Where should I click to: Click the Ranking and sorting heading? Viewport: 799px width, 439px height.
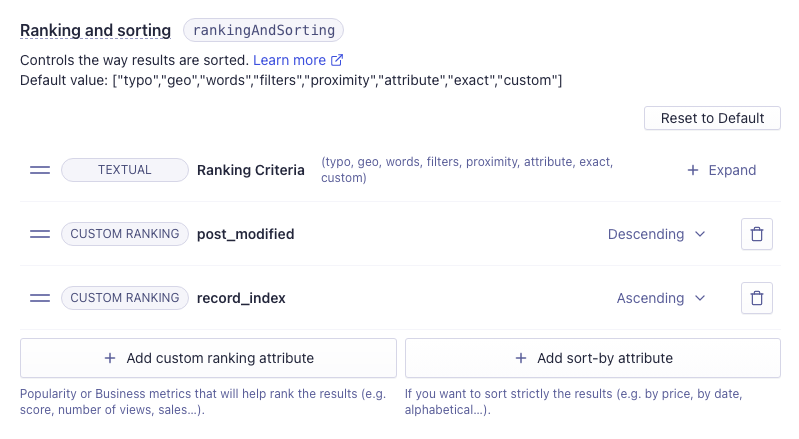pos(95,31)
